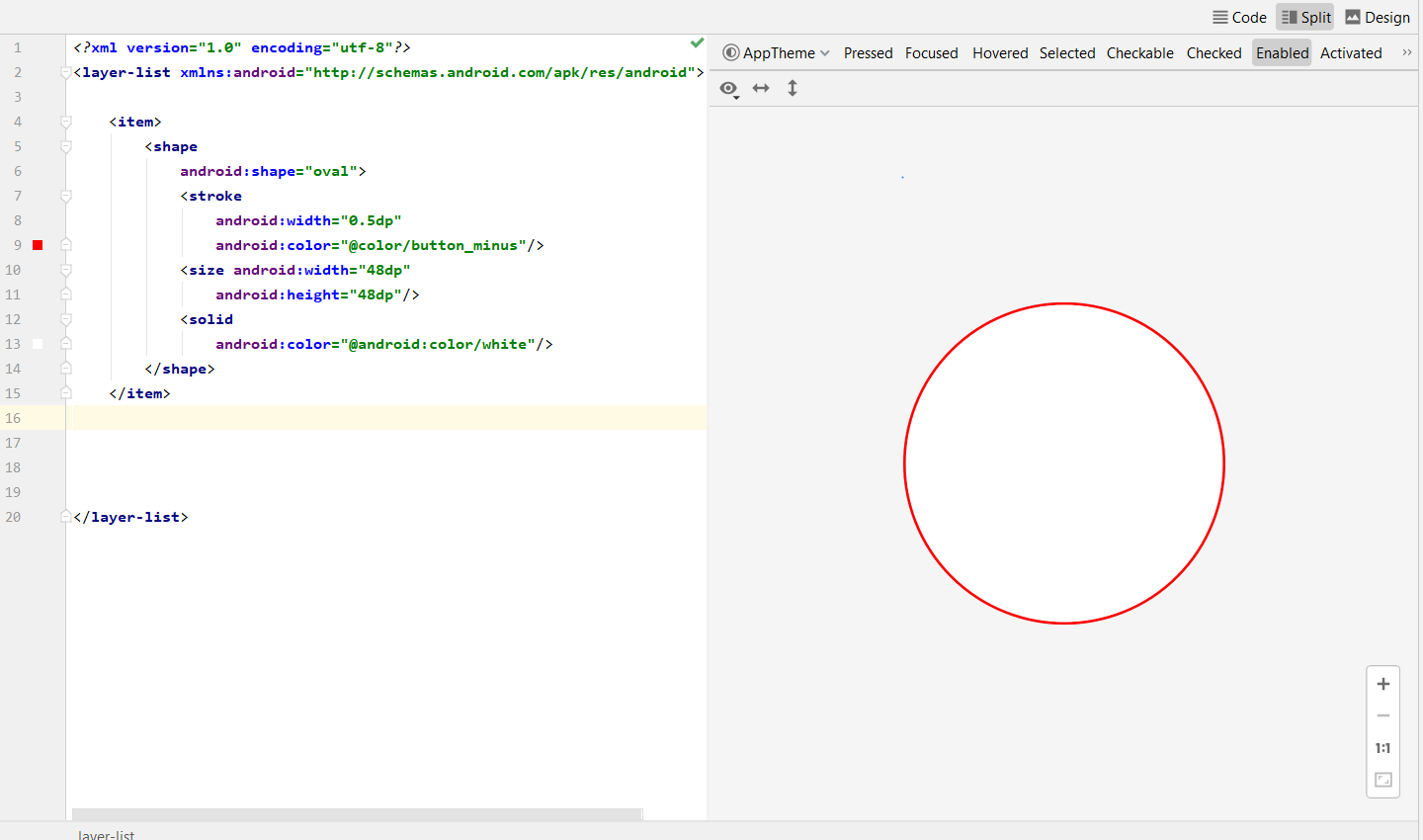Click the green inspection checkmark

(697, 42)
